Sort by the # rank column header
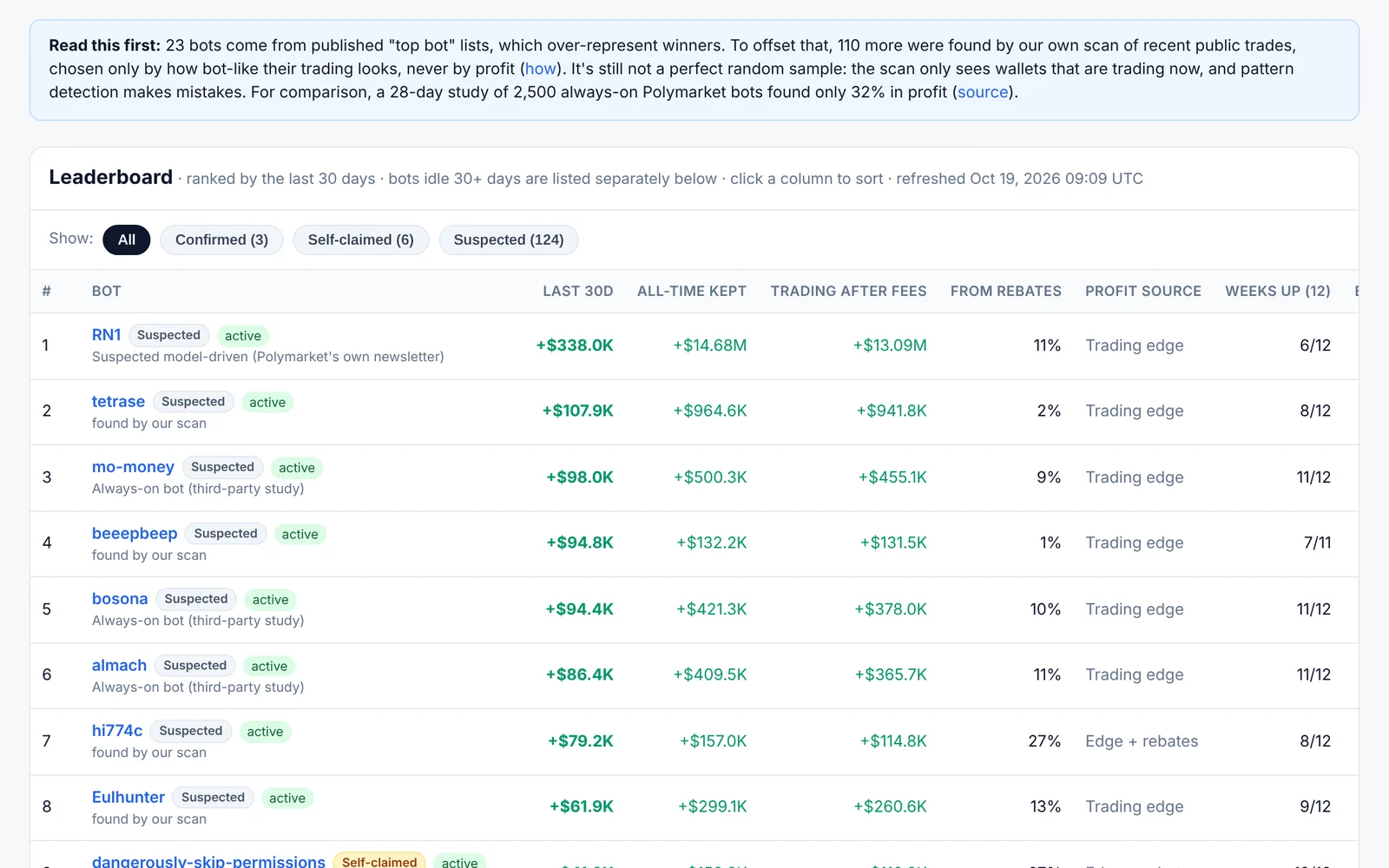 coord(47,292)
